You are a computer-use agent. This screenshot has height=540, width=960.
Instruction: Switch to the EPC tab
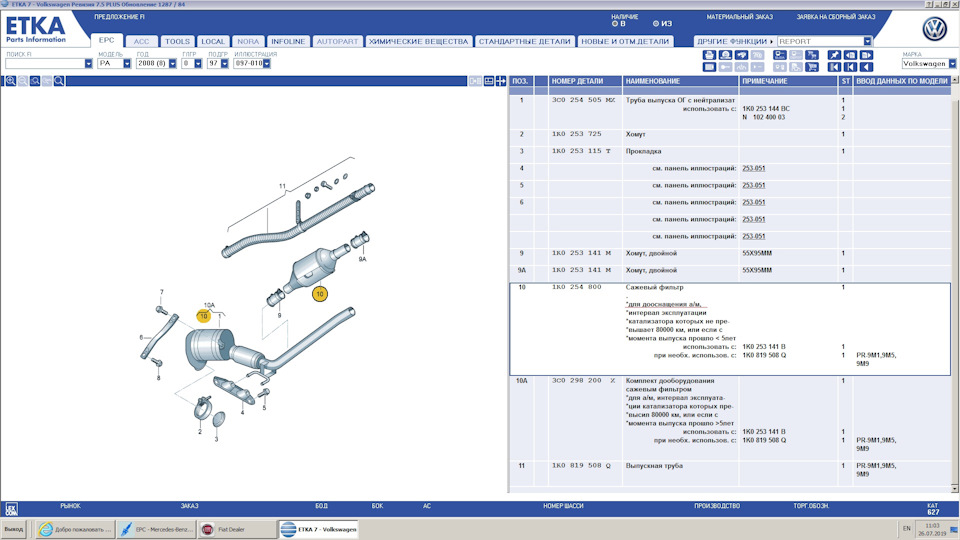(x=107, y=40)
